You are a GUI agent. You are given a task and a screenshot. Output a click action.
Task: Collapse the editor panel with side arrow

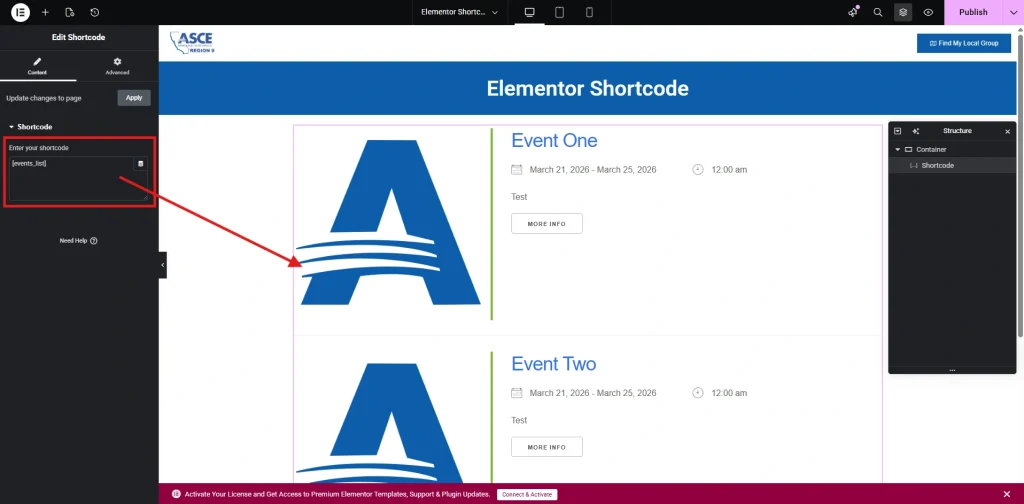coord(163,265)
